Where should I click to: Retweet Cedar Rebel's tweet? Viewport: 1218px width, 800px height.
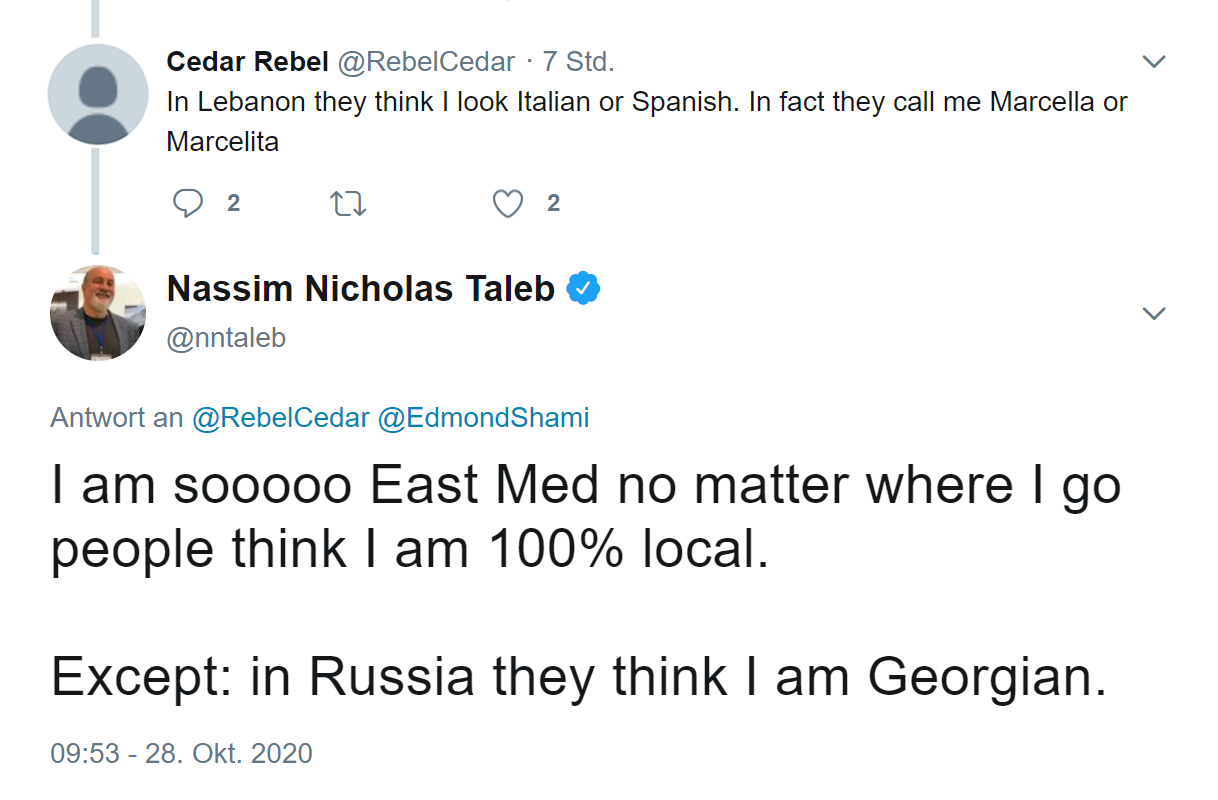tap(348, 204)
